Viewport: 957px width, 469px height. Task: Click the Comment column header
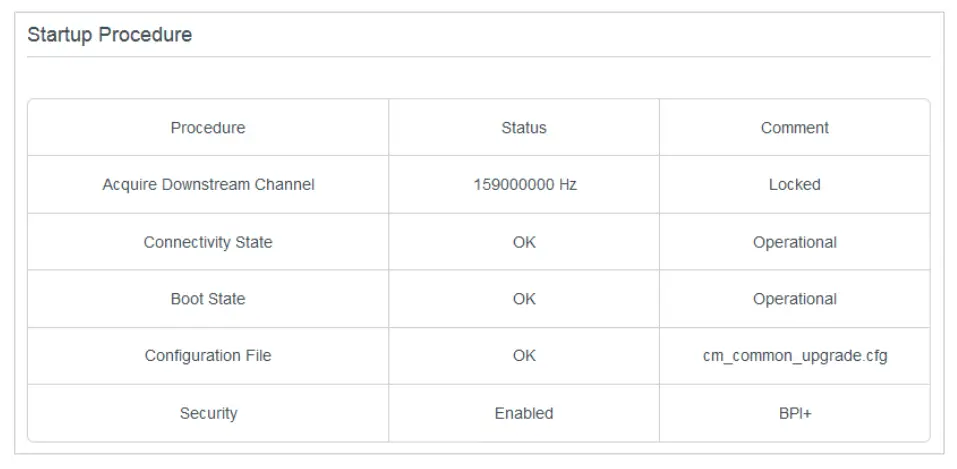795,128
